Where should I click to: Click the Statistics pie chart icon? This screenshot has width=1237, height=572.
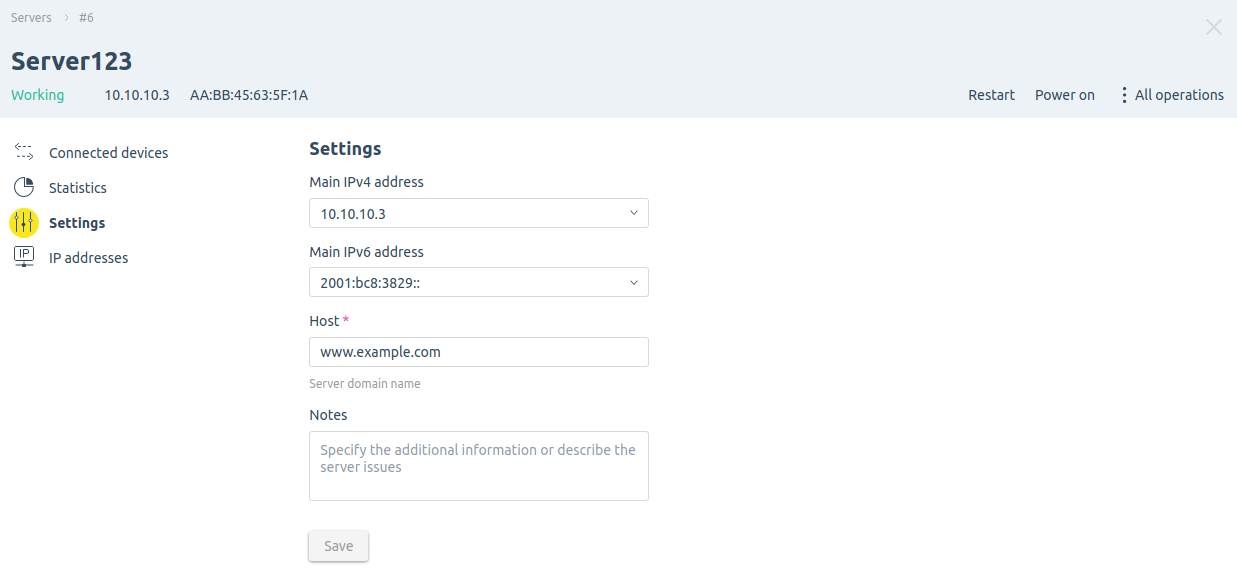(24, 187)
